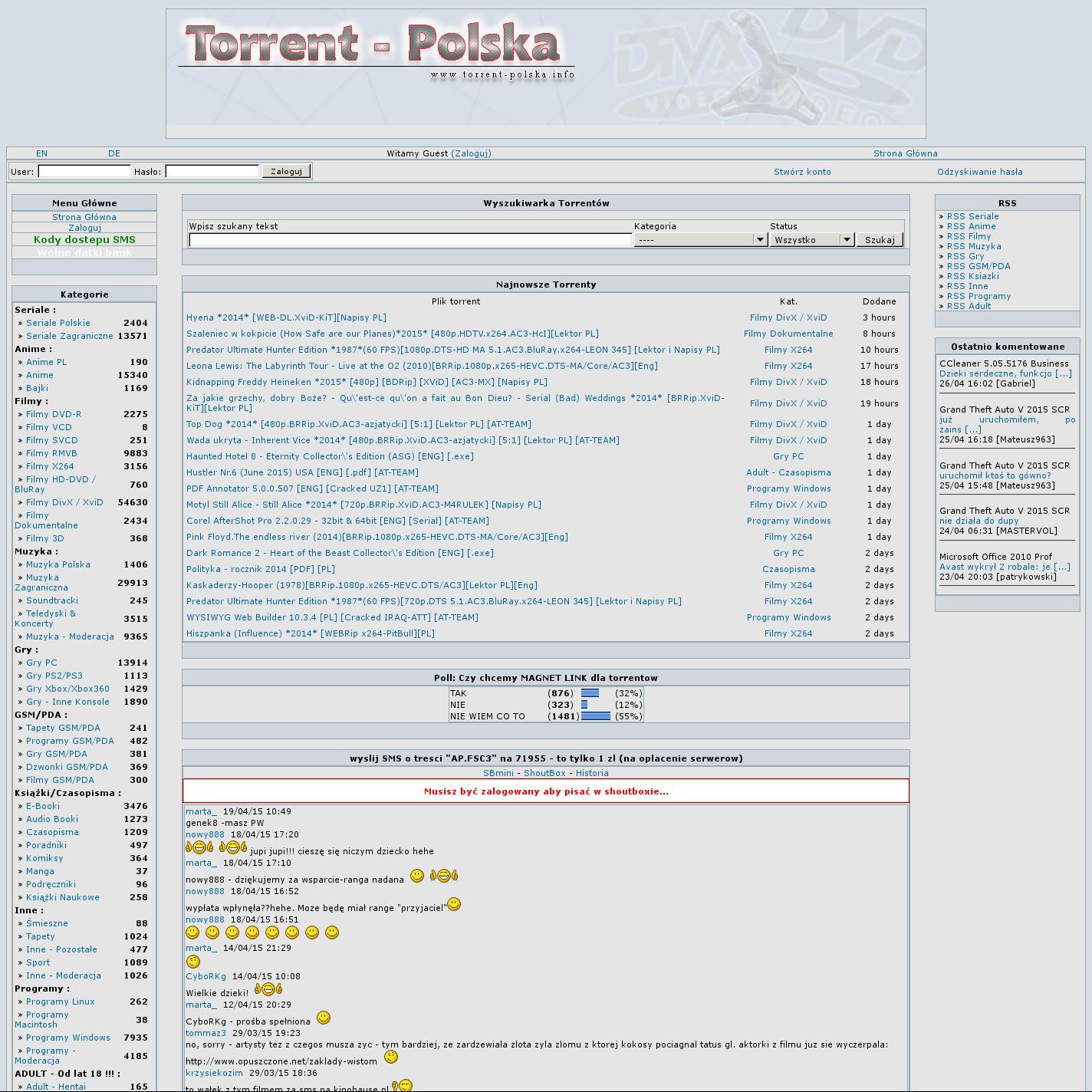The height and width of the screenshot is (1092, 1092).
Task: Expand the Status dropdown showing Wszystko
Action: click(x=811, y=240)
